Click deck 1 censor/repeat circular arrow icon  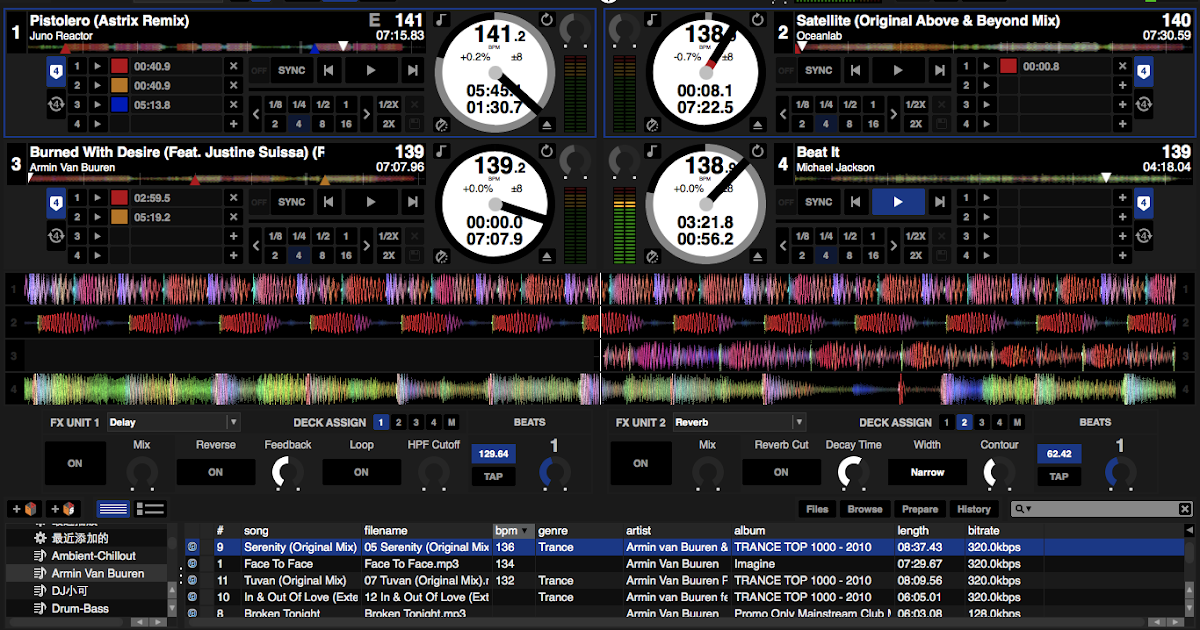point(545,19)
